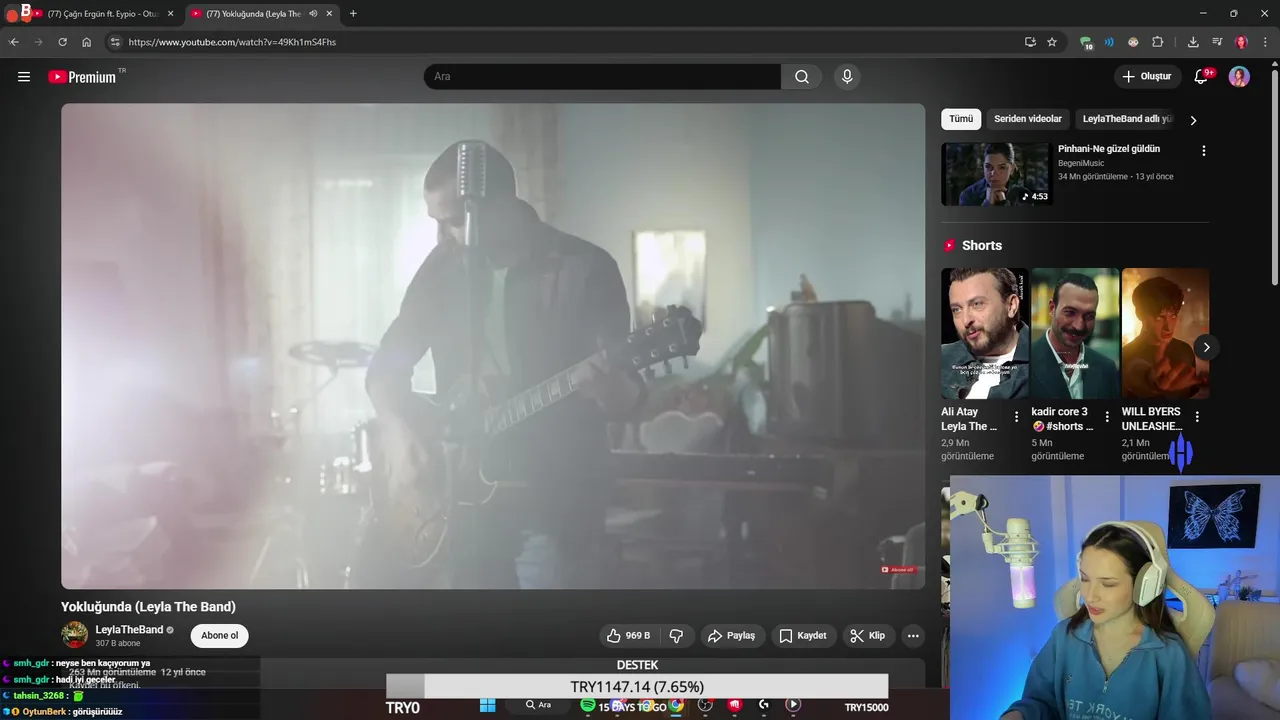Open the Windows Start button
The image size is (1280, 720).
coord(487,705)
